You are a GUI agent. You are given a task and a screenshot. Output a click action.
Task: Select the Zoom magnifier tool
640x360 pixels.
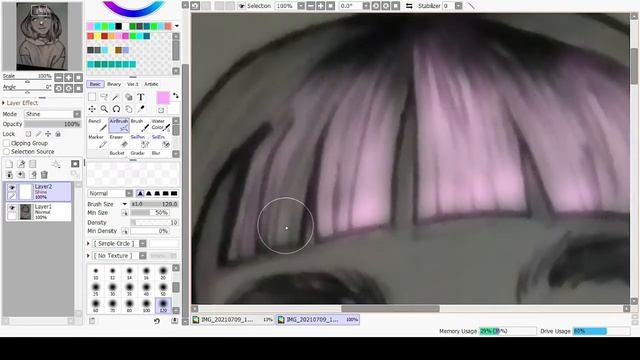(x=104, y=109)
